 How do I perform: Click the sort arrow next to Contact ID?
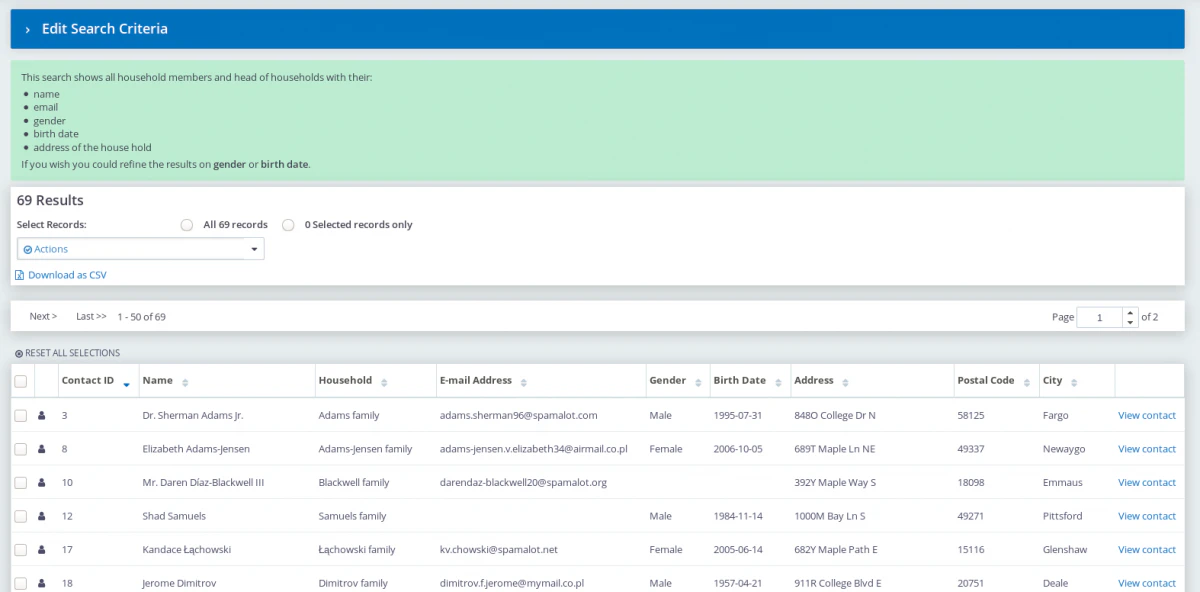[x=126, y=384]
